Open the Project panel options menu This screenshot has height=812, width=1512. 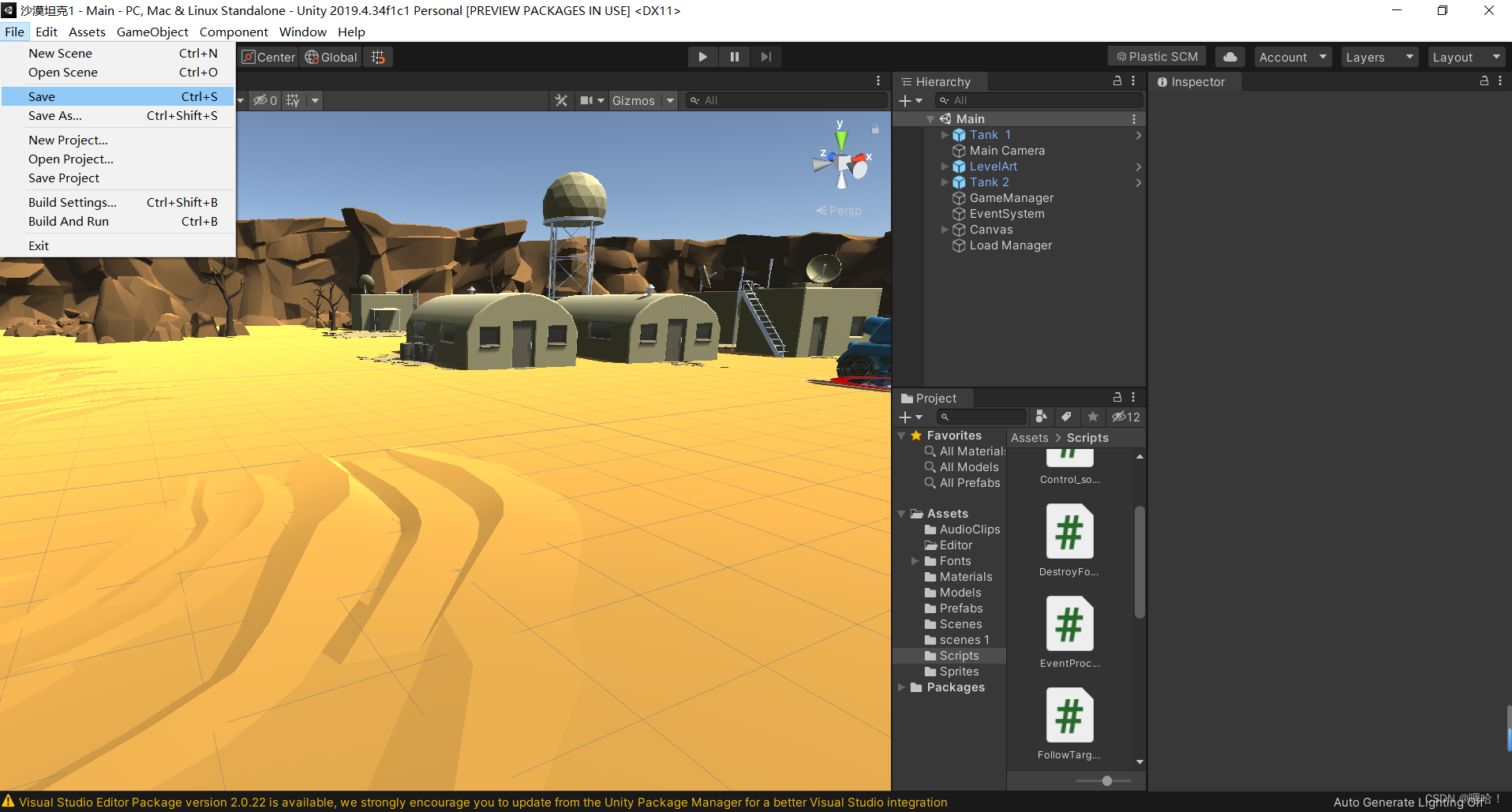click(1133, 397)
